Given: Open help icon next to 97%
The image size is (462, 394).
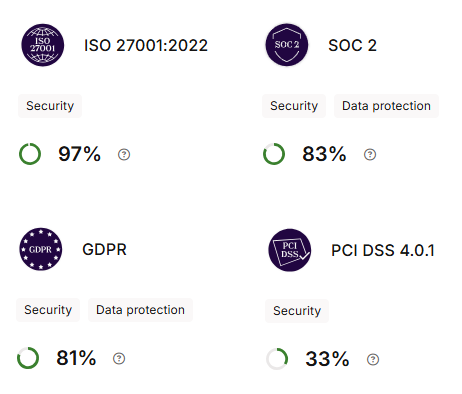Looking at the screenshot, I should click(x=124, y=154).
